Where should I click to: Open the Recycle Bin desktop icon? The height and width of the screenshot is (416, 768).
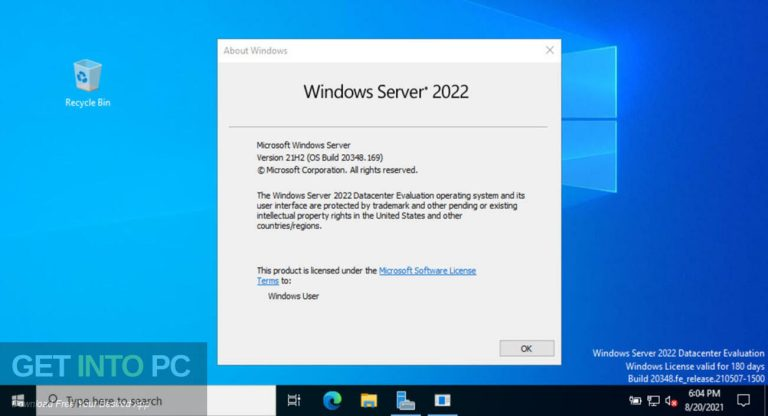tap(88, 83)
